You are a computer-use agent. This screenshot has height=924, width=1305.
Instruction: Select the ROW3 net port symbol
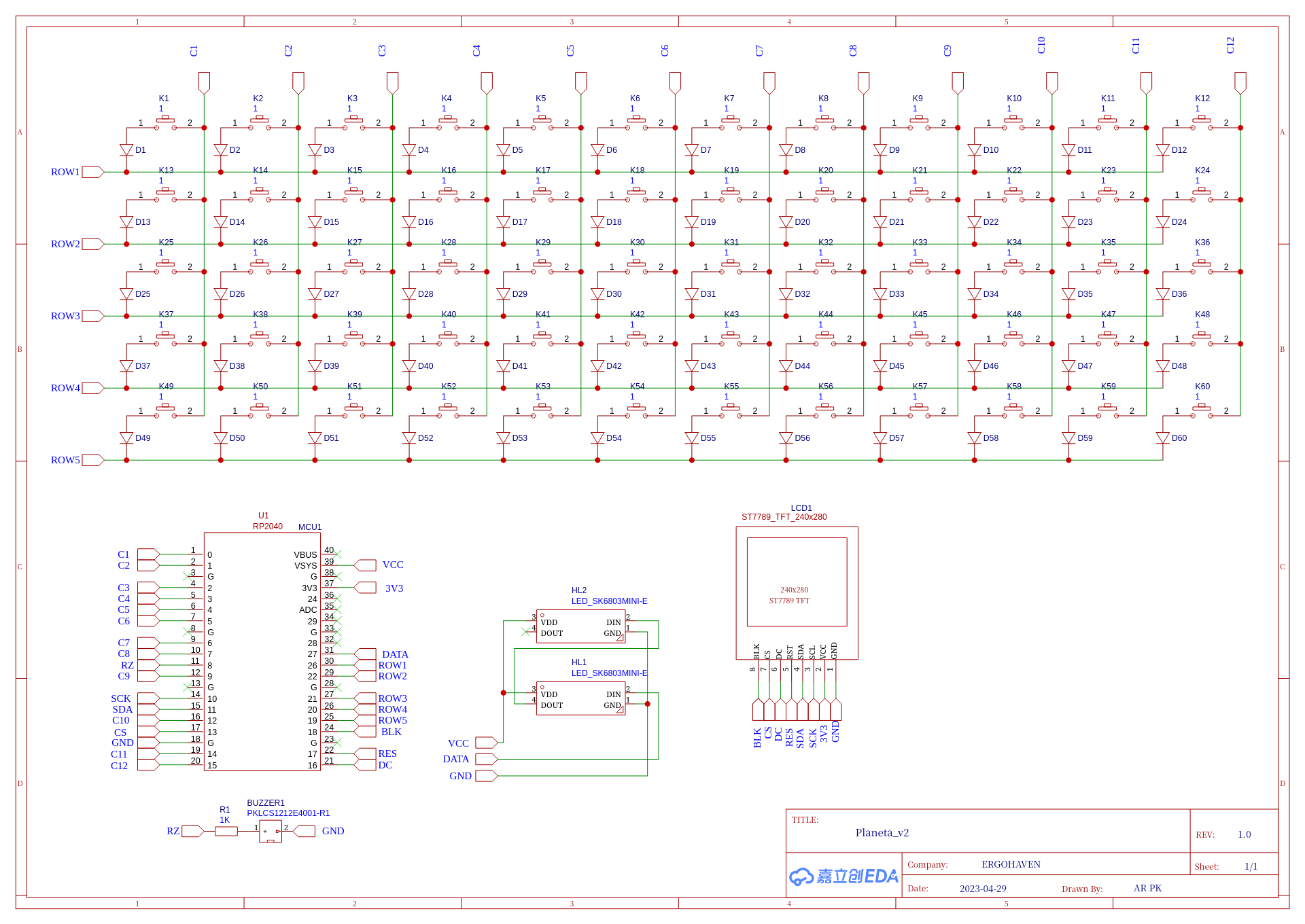tap(93, 316)
